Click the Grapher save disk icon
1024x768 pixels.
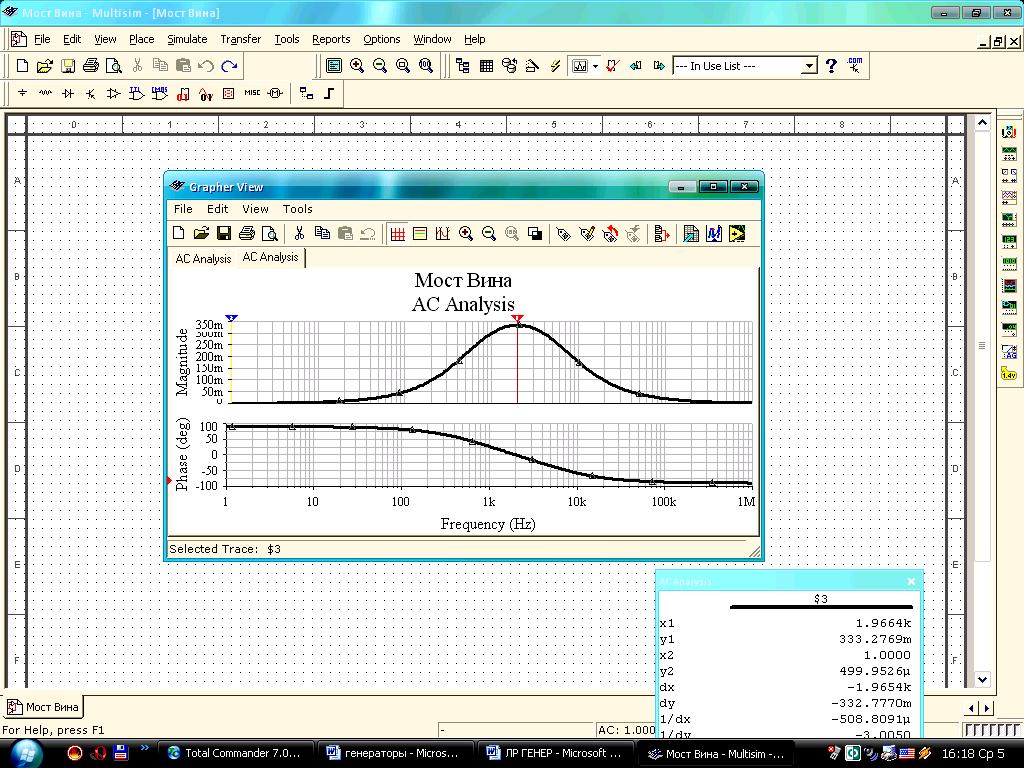click(224, 234)
